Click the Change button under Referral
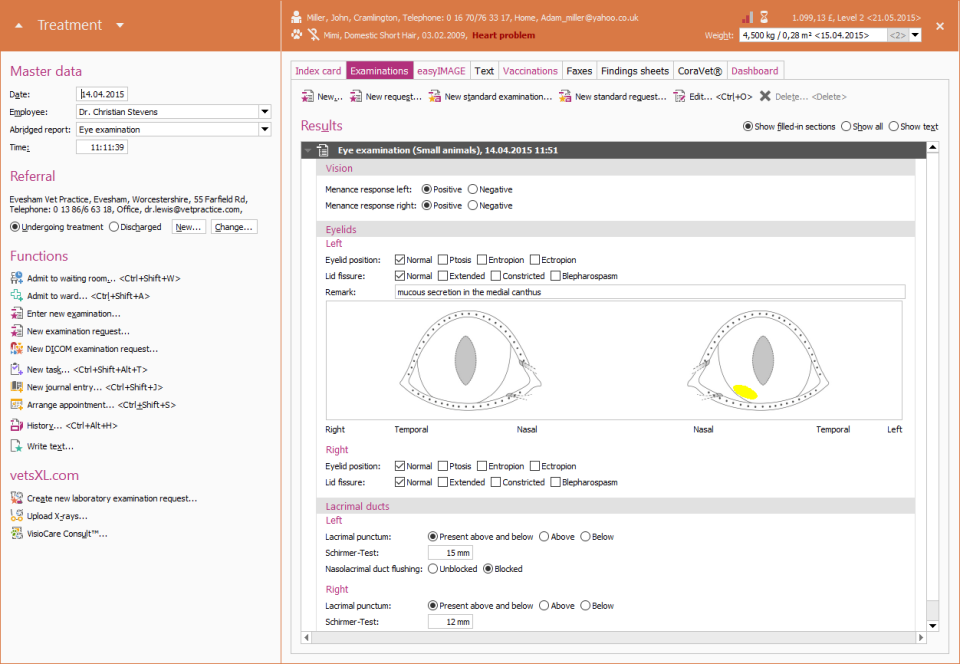 coord(233,227)
